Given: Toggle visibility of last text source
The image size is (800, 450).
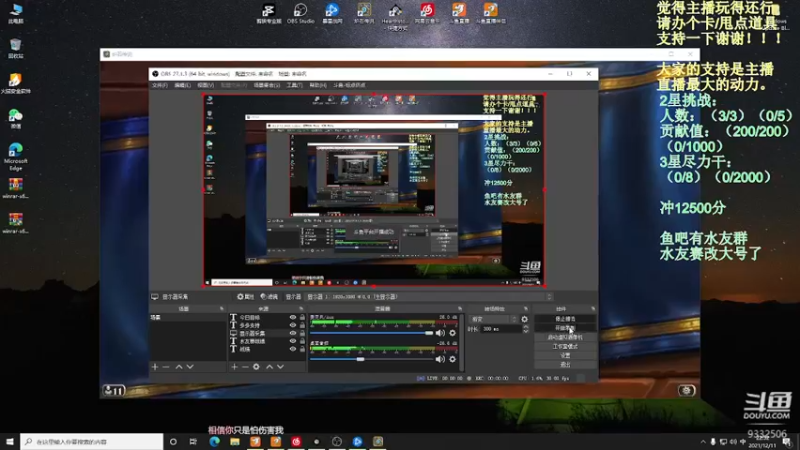Looking at the screenshot, I should (293, 349).
